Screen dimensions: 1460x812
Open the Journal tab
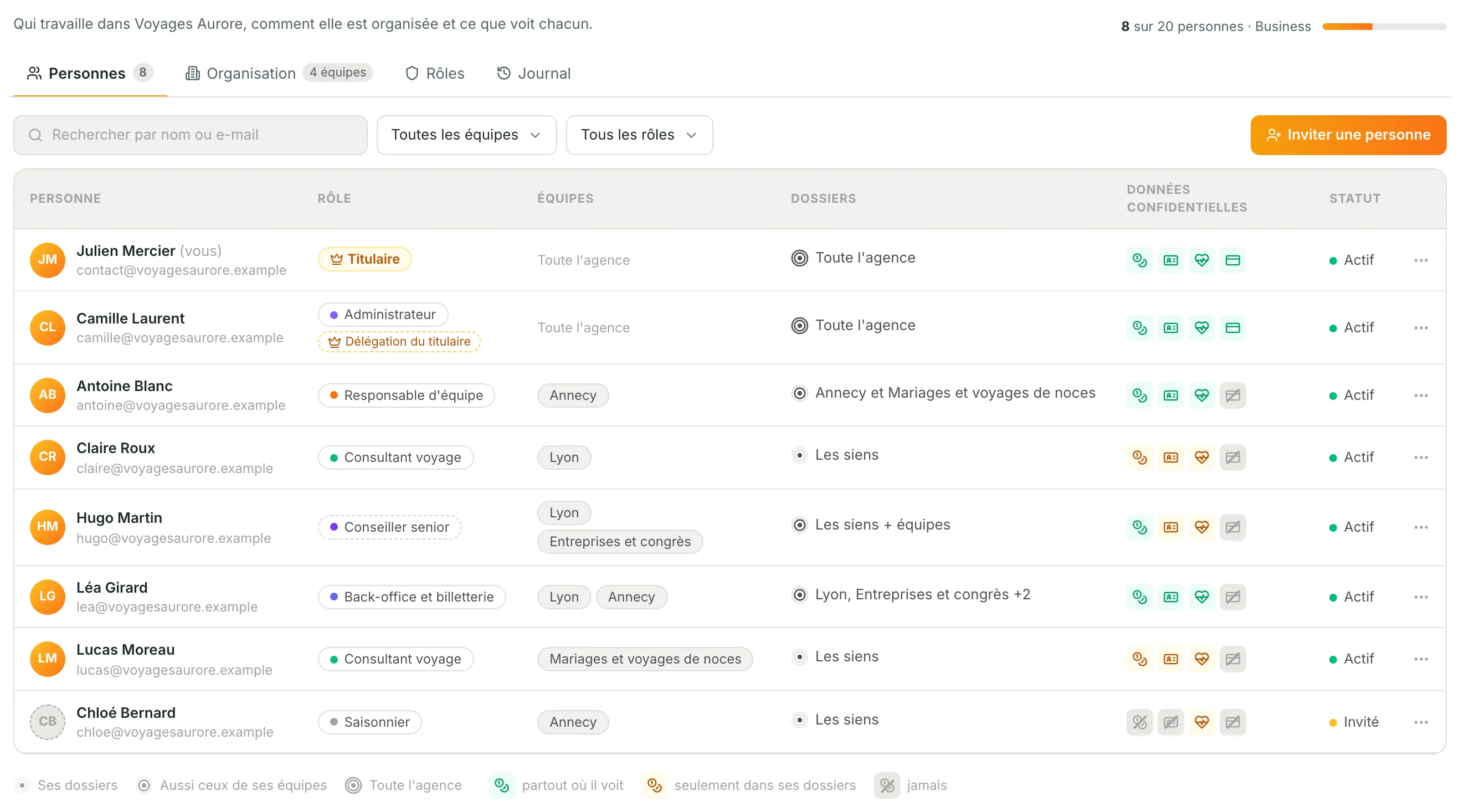pyautogui.click(x=534, y=73)
